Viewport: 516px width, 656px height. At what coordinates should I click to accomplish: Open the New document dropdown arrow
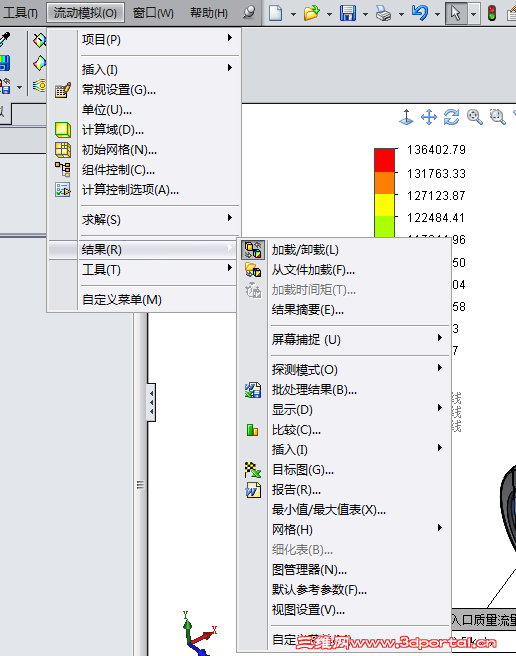293,14
